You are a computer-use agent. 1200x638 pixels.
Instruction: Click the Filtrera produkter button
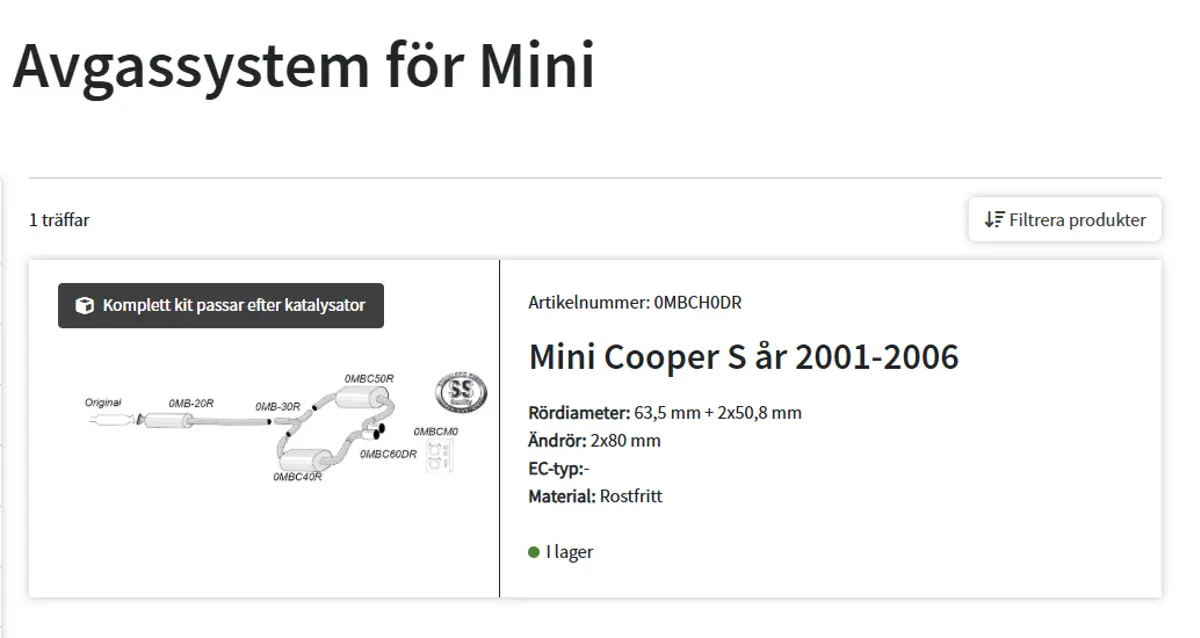point(1065,220)
